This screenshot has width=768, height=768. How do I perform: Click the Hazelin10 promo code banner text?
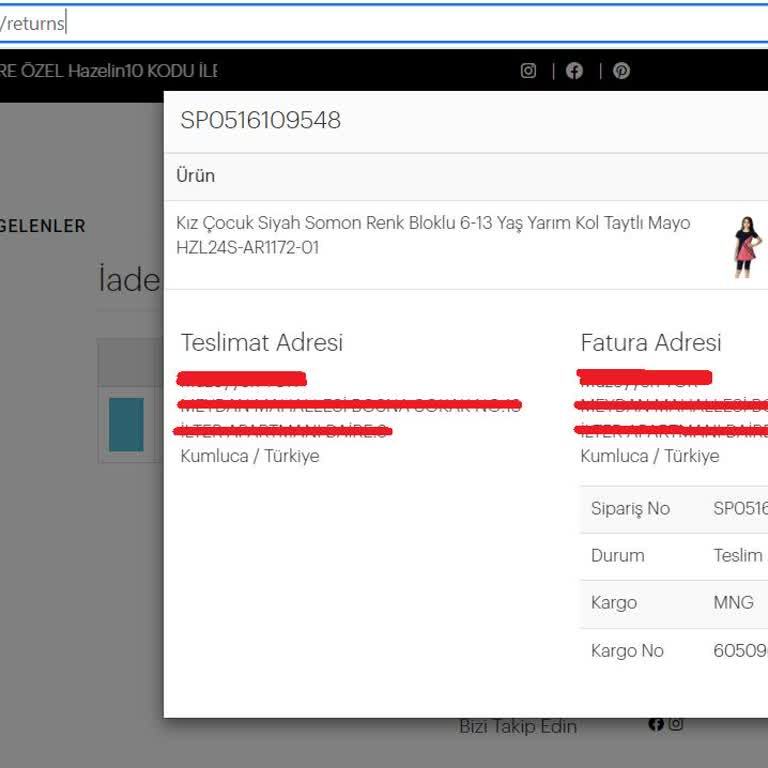click(108, 71)
